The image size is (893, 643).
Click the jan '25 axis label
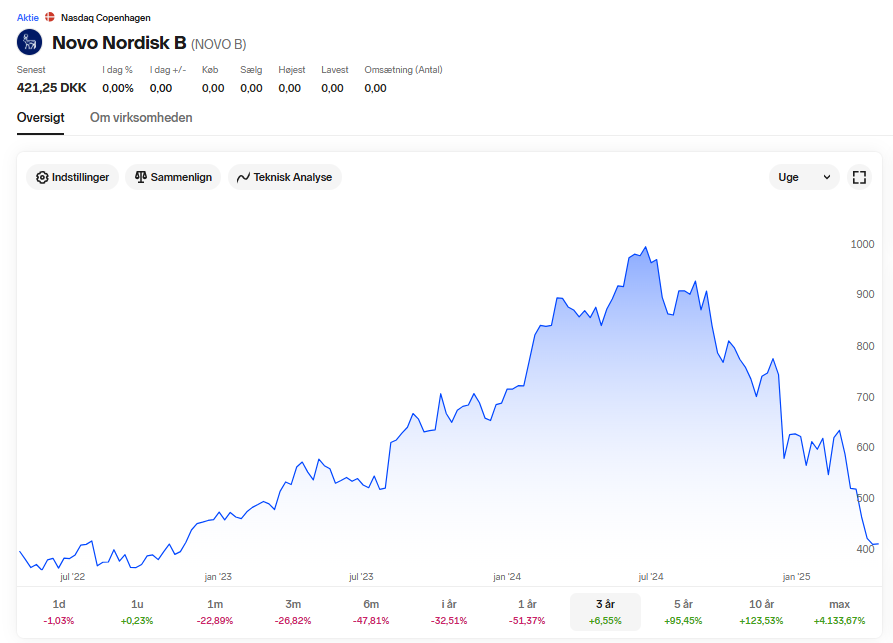click(x=796, y=576)
